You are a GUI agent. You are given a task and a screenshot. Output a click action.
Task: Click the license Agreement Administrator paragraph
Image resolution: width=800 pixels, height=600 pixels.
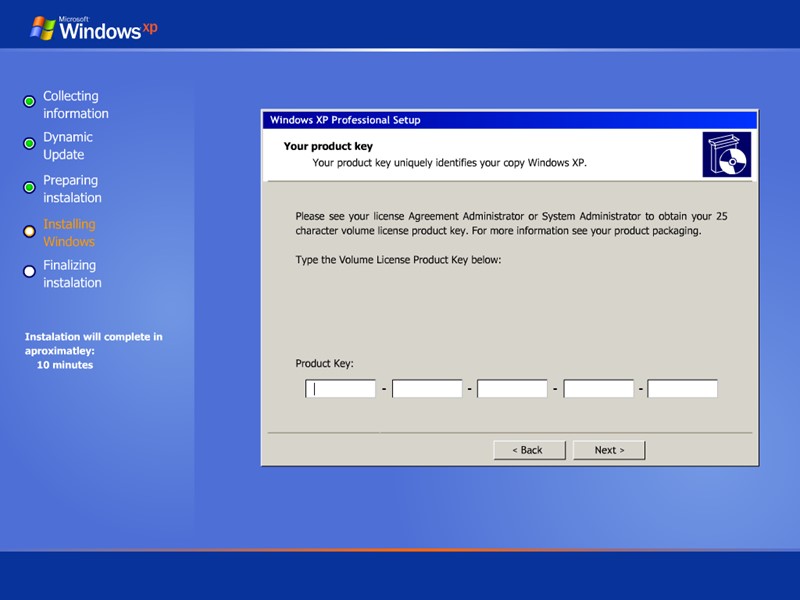(x=511, y=223)
